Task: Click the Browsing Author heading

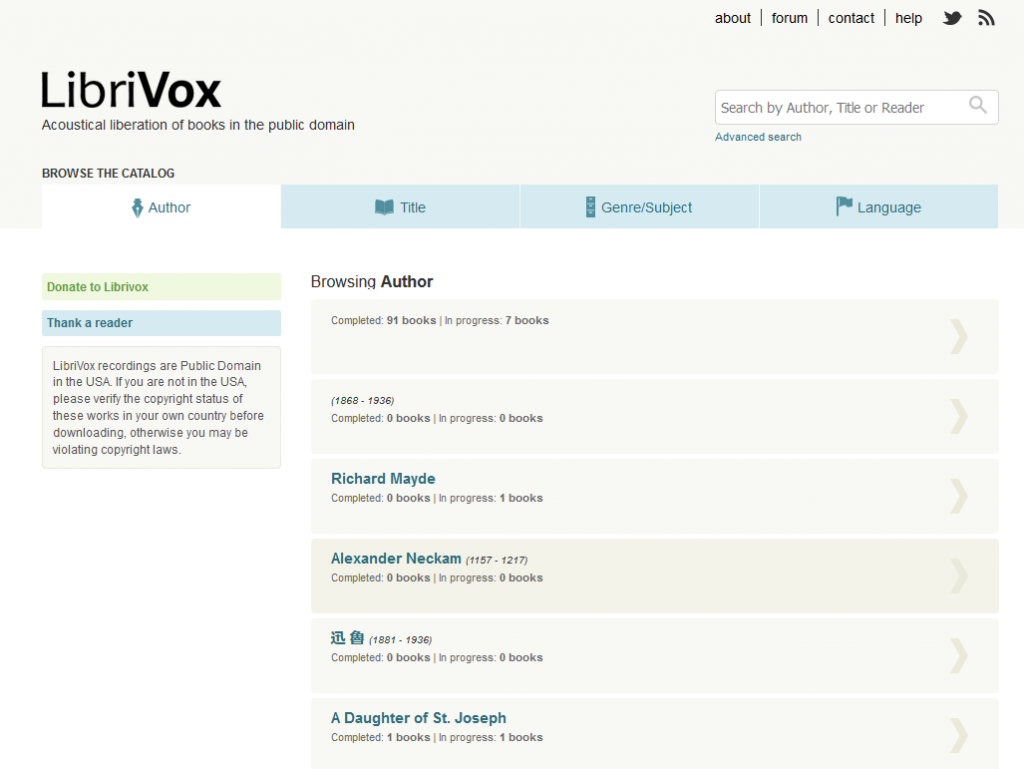Action: point(372,281)
